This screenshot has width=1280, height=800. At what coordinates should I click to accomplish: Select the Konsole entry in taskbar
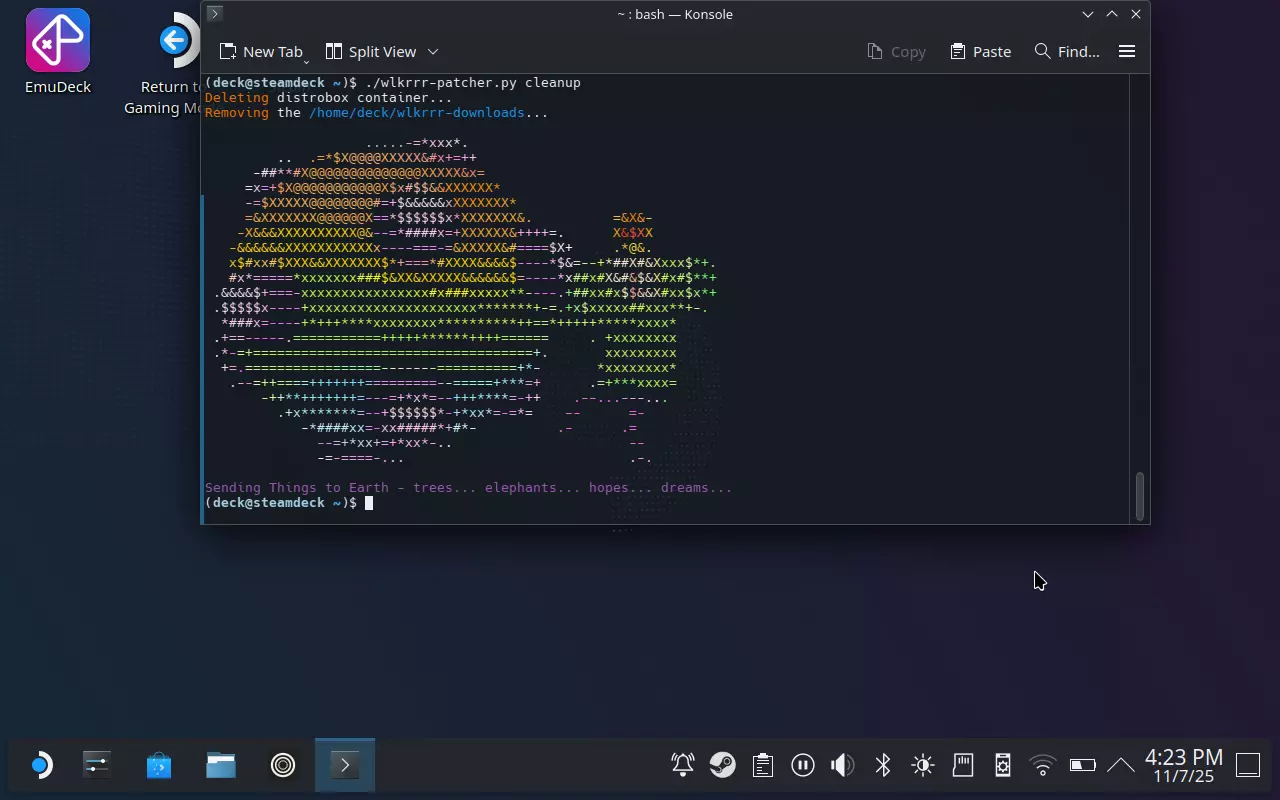345,766
